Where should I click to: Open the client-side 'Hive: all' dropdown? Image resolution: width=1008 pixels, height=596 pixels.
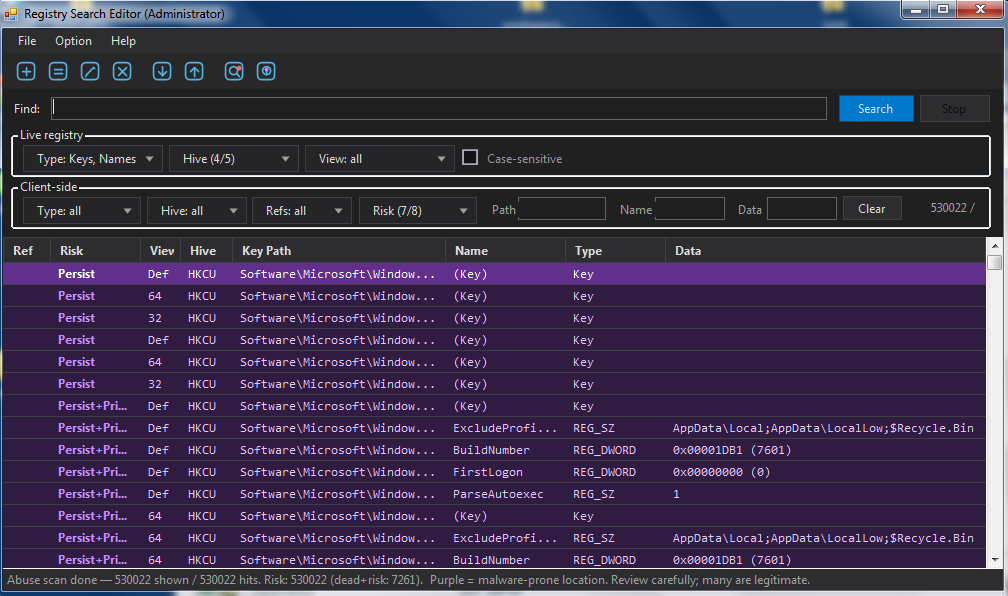(197, 211)
